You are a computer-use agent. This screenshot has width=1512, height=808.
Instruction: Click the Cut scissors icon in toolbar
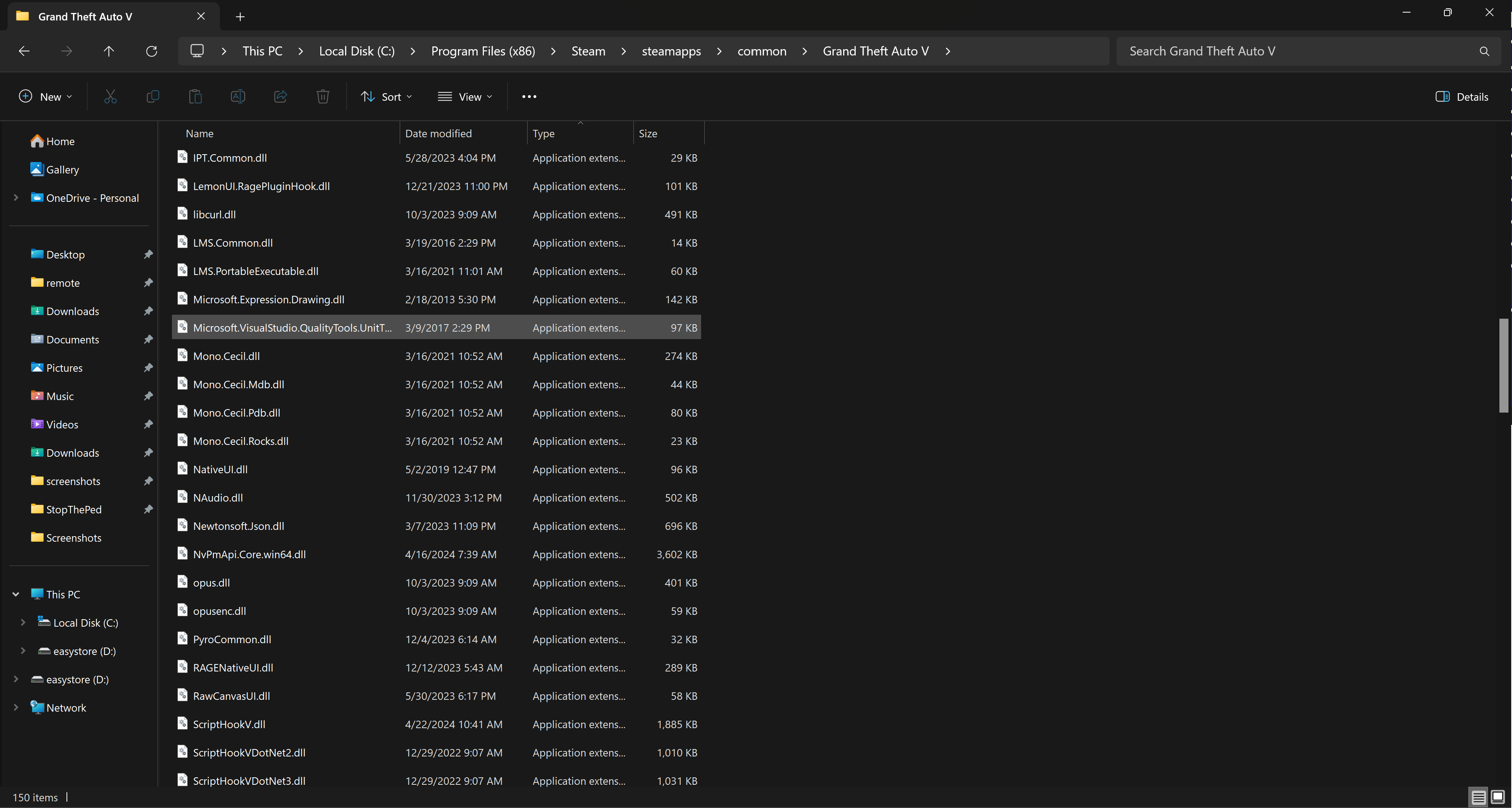(110, 97)
